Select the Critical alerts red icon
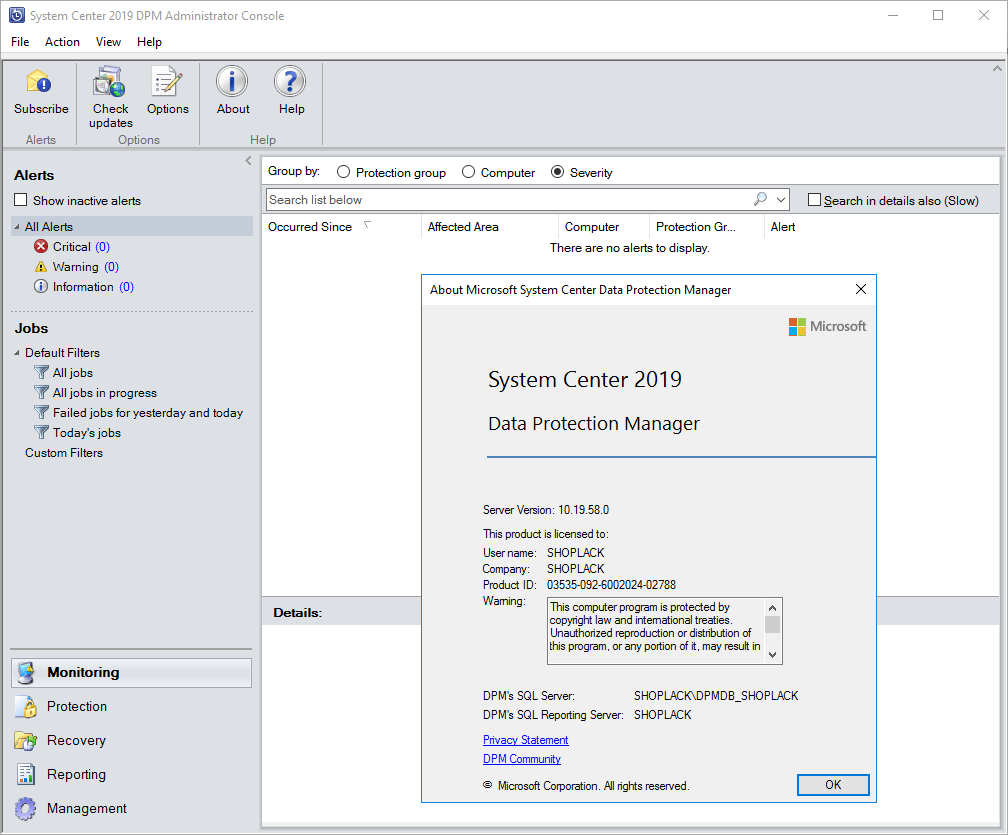The height and width of the screenshot is (835, 1008). pyautogui.click(x=41, y=246)
